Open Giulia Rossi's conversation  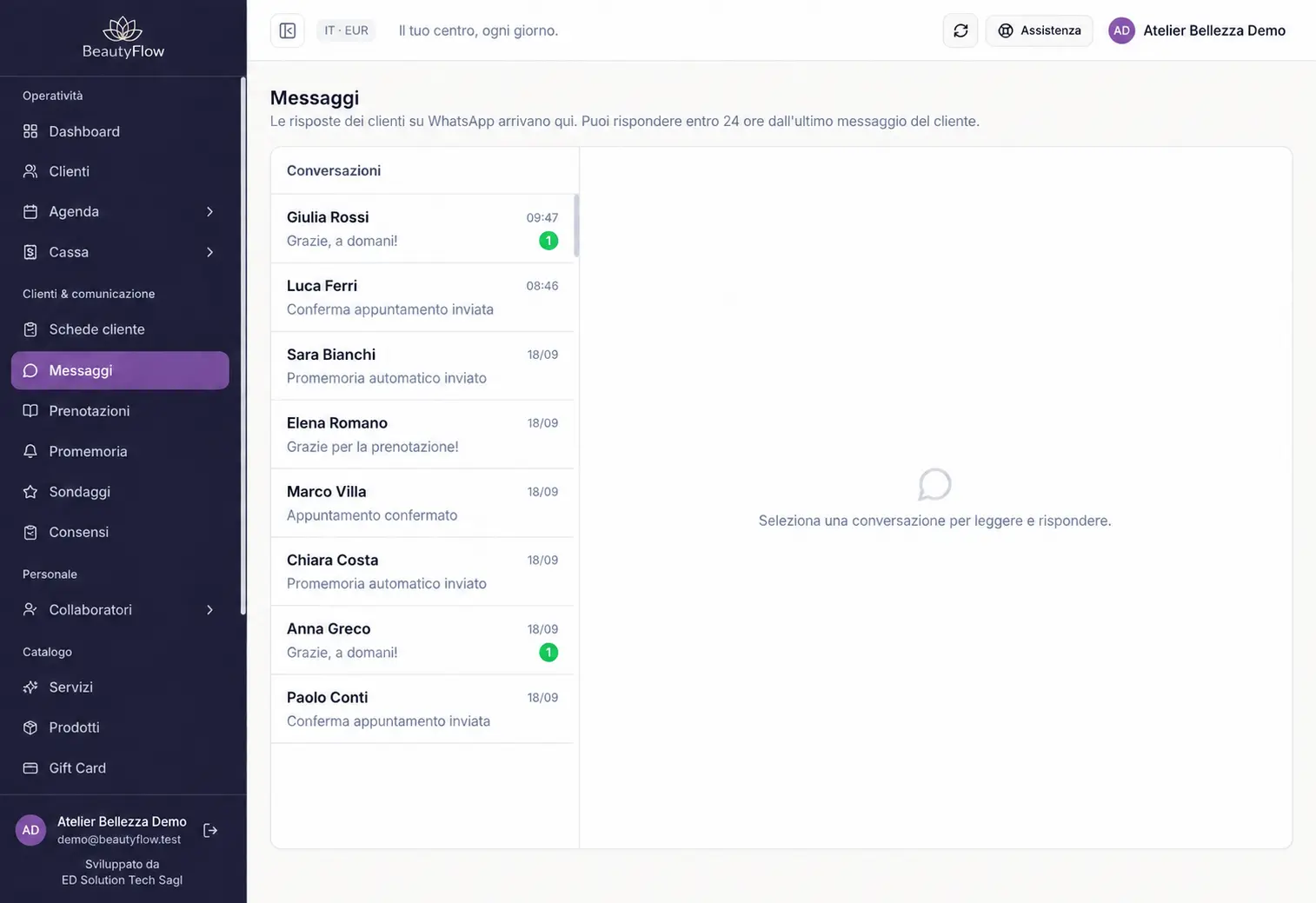click(x=422, y=229)
